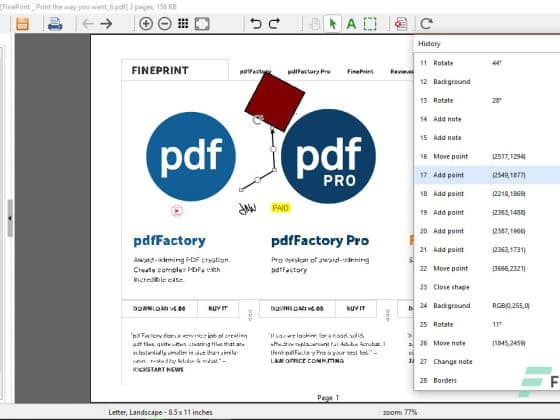Select history entry 28 Borders
The width and height of the screenshot is (560, 420).
487,380
